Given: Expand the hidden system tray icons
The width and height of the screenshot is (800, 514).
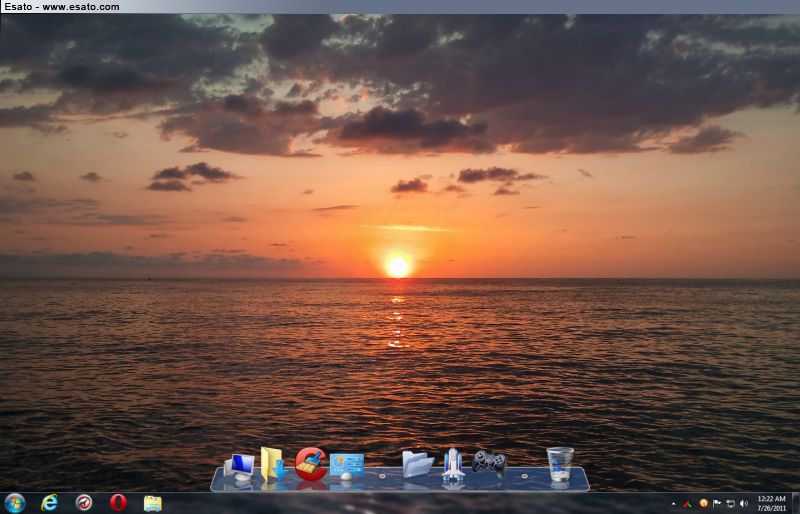Looking at the screenshot, I should tap(673, 503).
